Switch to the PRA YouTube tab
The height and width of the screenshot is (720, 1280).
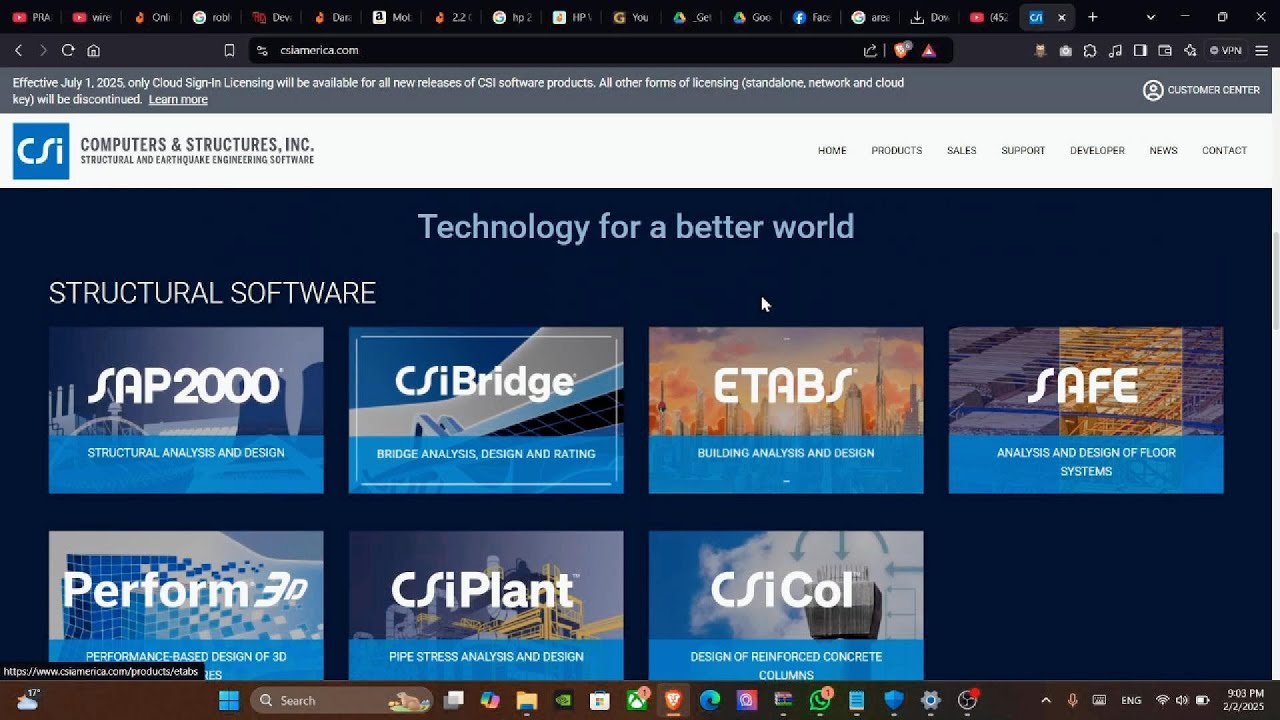coord(31,17)
